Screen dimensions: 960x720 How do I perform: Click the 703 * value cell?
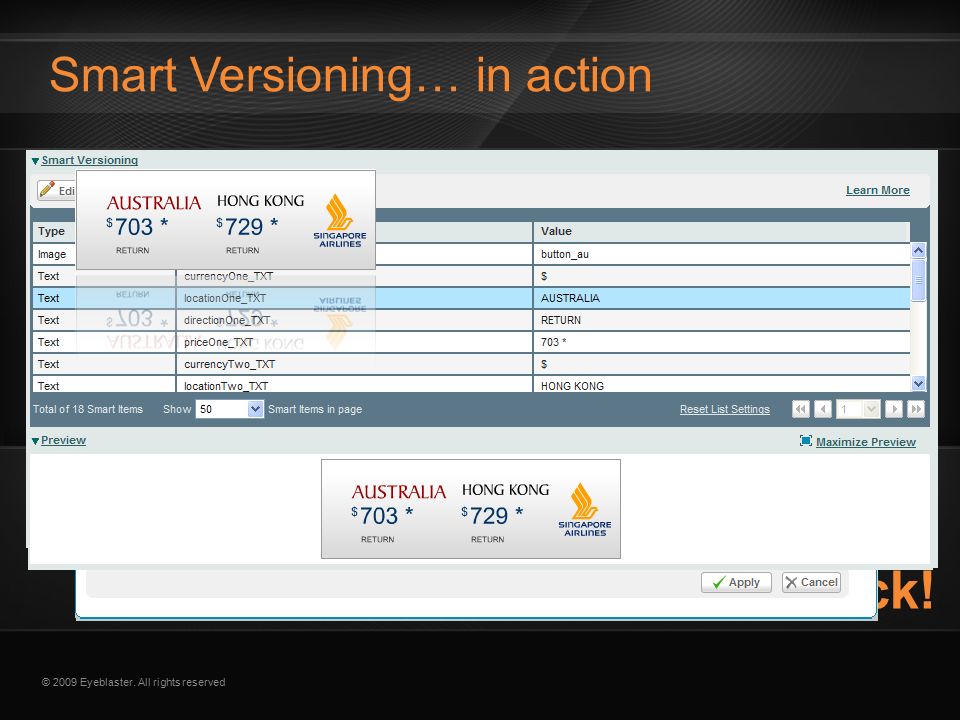[x=721, y=342]
